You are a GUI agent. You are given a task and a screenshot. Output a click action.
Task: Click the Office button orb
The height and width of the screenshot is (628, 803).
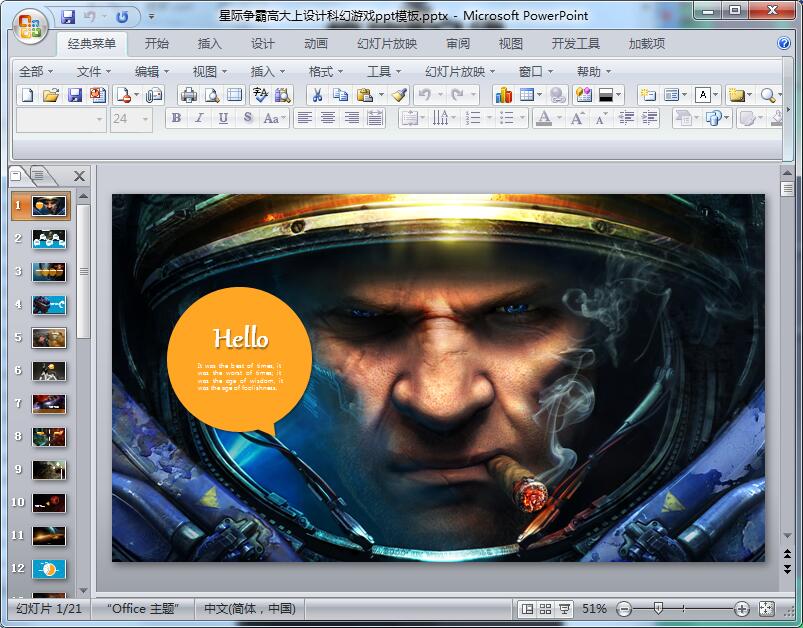pos(30,26)
